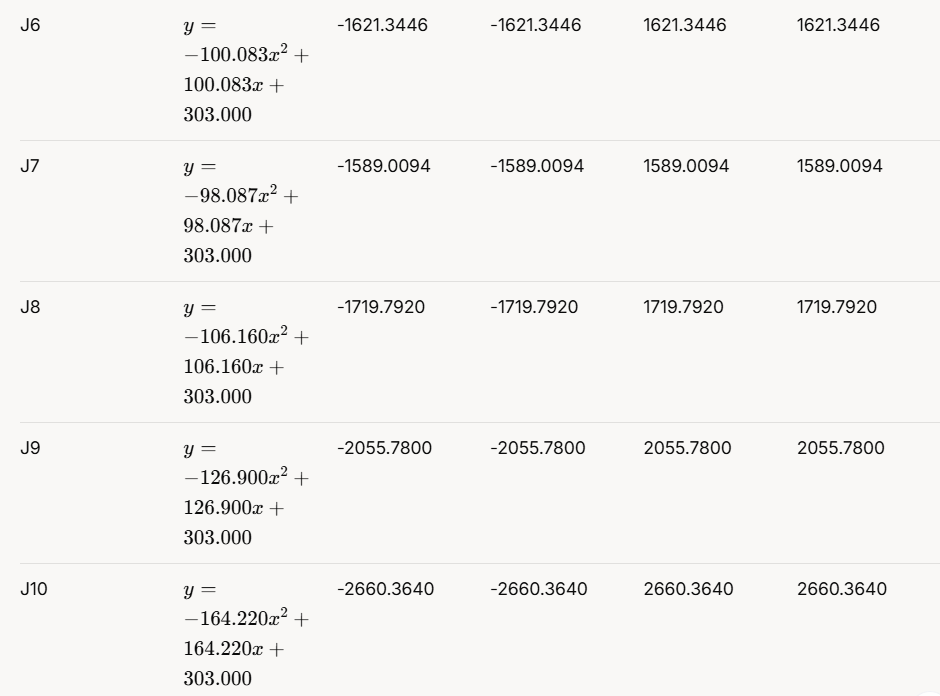The width and height of the screenshot is (940, 696).
Task: Click the J10 row label
Action: (x=34, y=589)
